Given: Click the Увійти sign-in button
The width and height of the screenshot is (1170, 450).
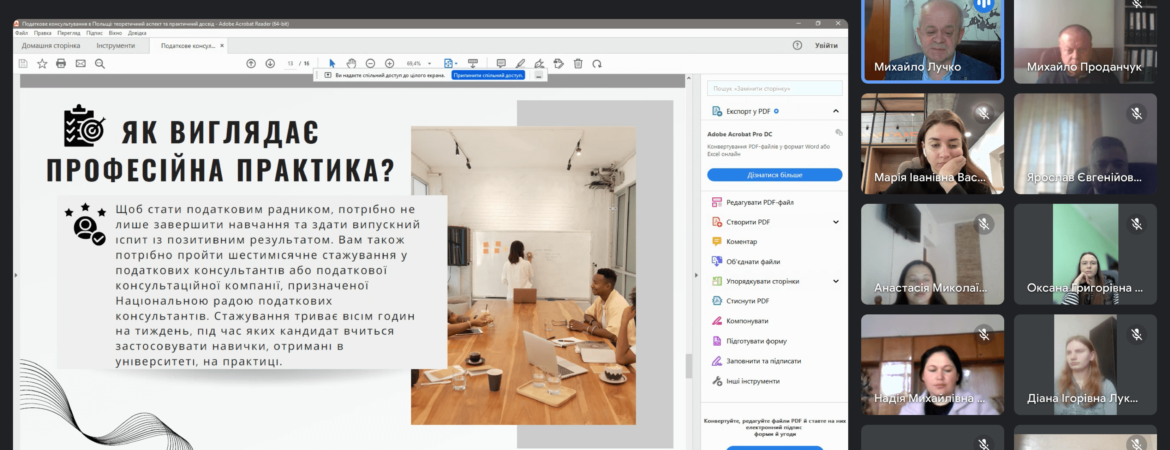Looking at the screenshot, I should pyautogui.click(x=826, y=46).
